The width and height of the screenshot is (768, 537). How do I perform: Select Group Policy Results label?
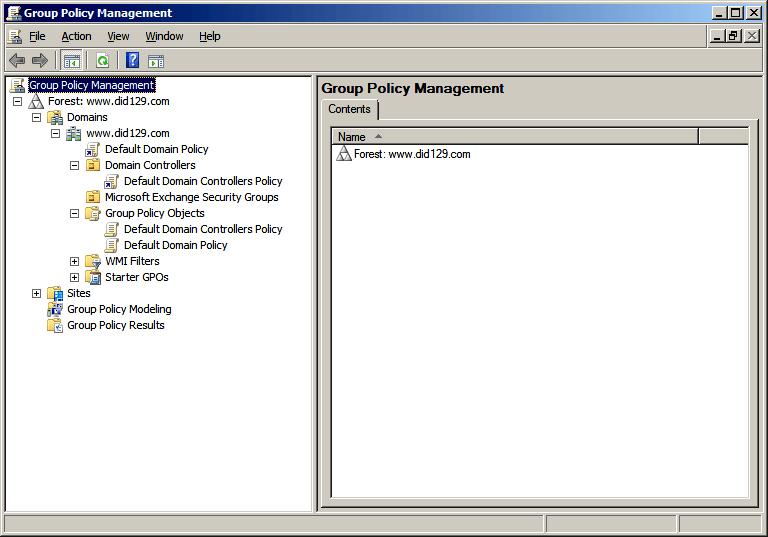click(x=116, y=325)
